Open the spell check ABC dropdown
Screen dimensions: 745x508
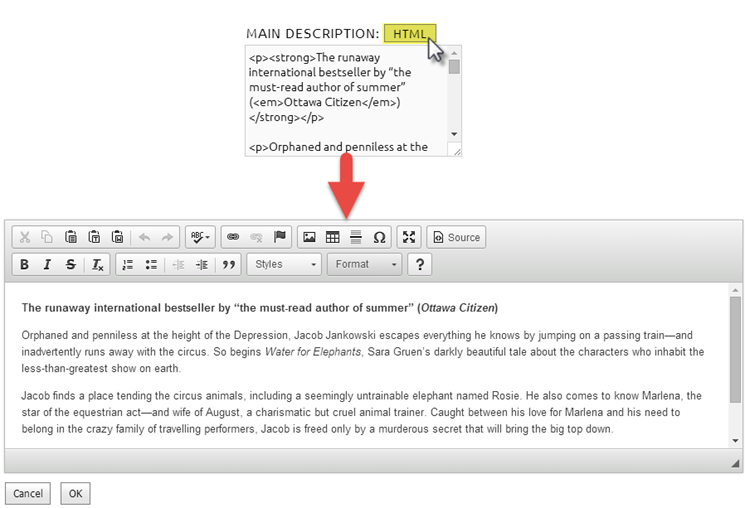[x=200, y=237]
